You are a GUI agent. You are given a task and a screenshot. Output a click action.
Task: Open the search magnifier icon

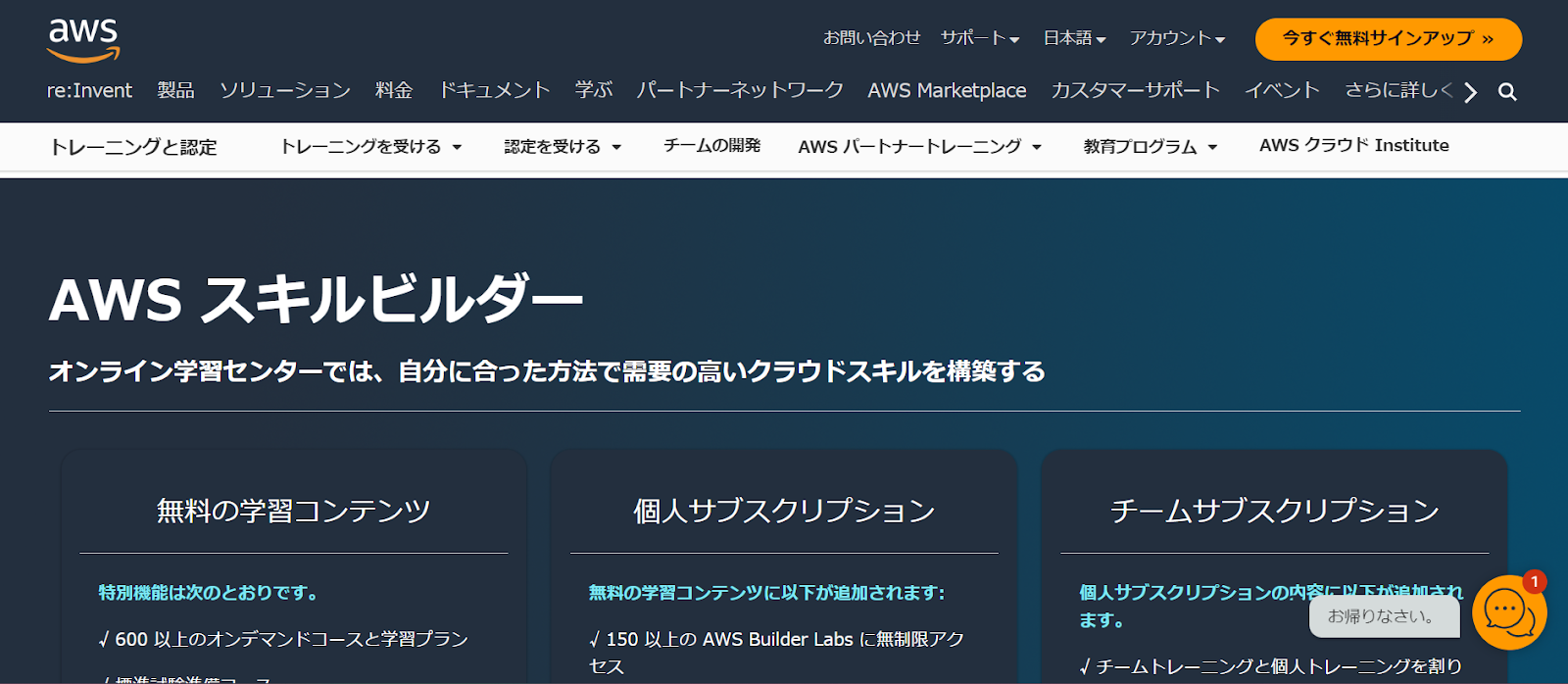coord(1507,92)
